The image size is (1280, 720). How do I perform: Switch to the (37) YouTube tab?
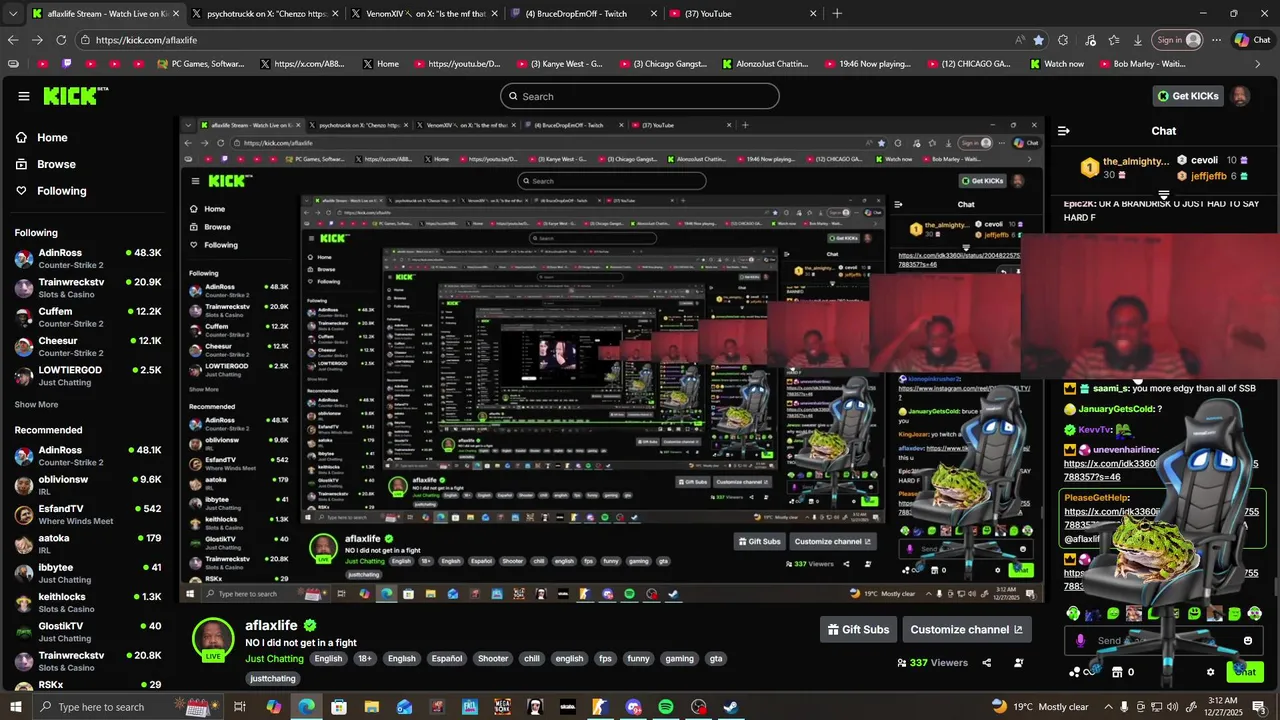pos(744,14)
